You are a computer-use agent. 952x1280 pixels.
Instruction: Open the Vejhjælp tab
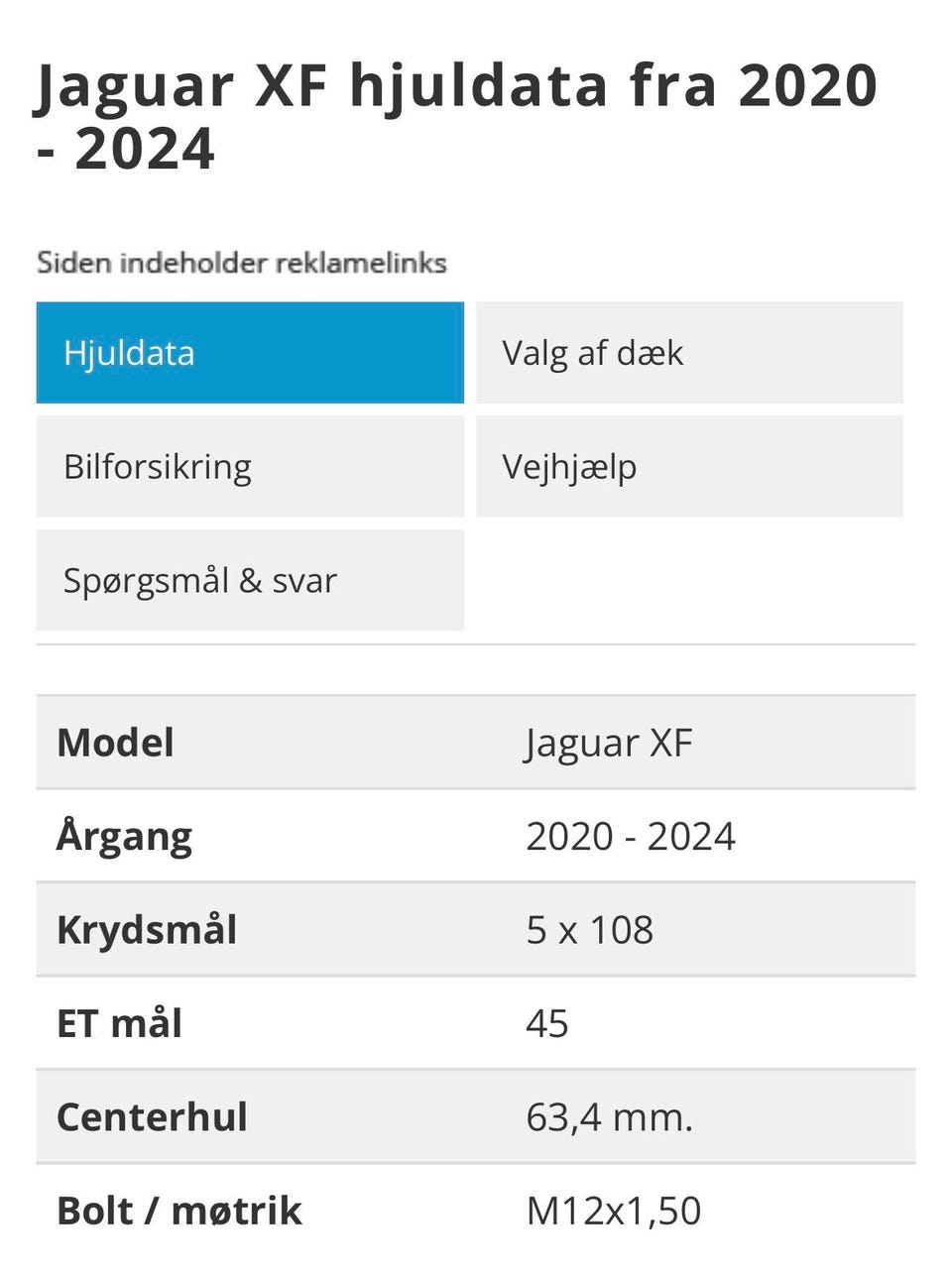689,467
